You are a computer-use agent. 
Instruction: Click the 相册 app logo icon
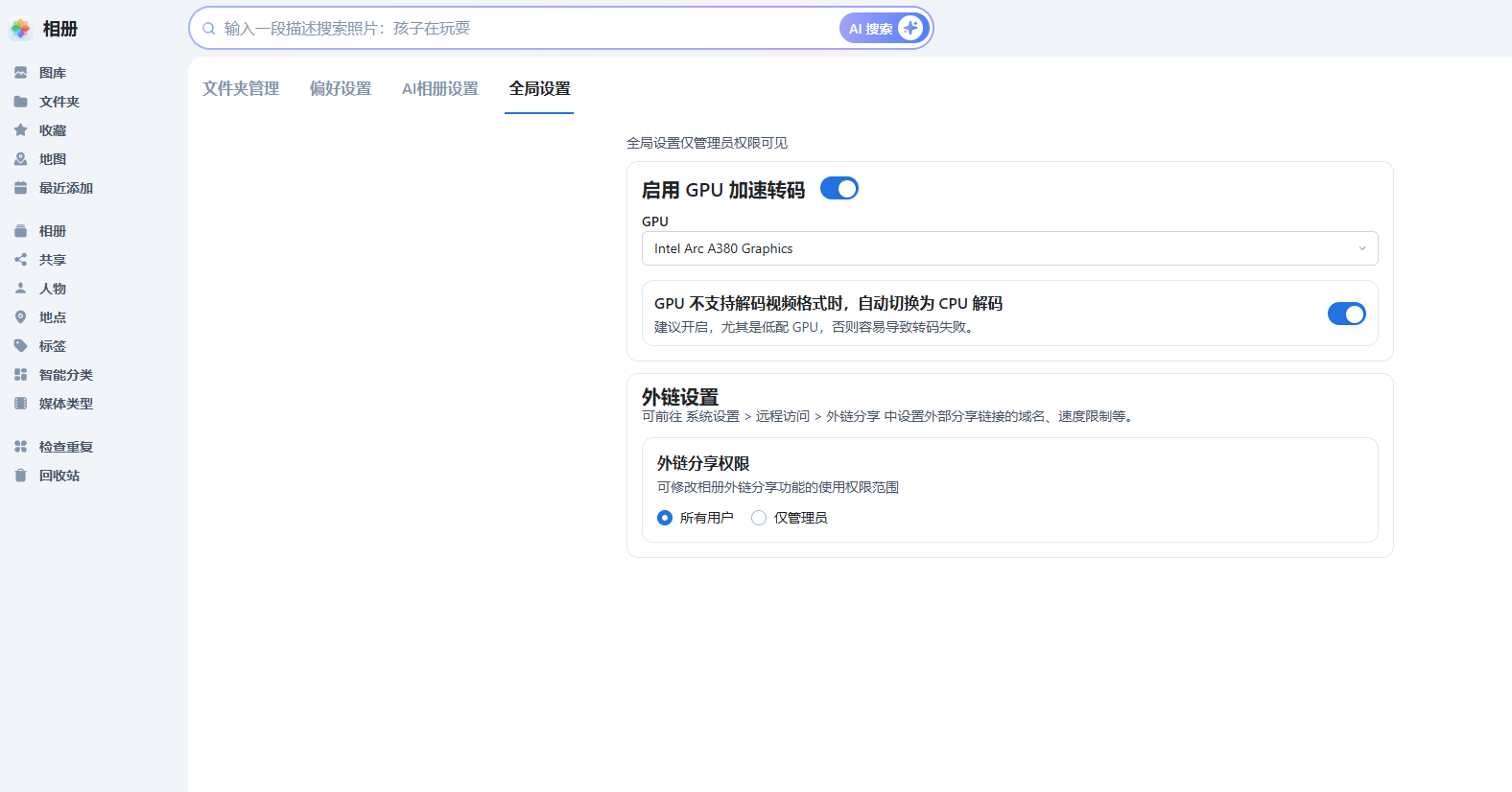20,29
